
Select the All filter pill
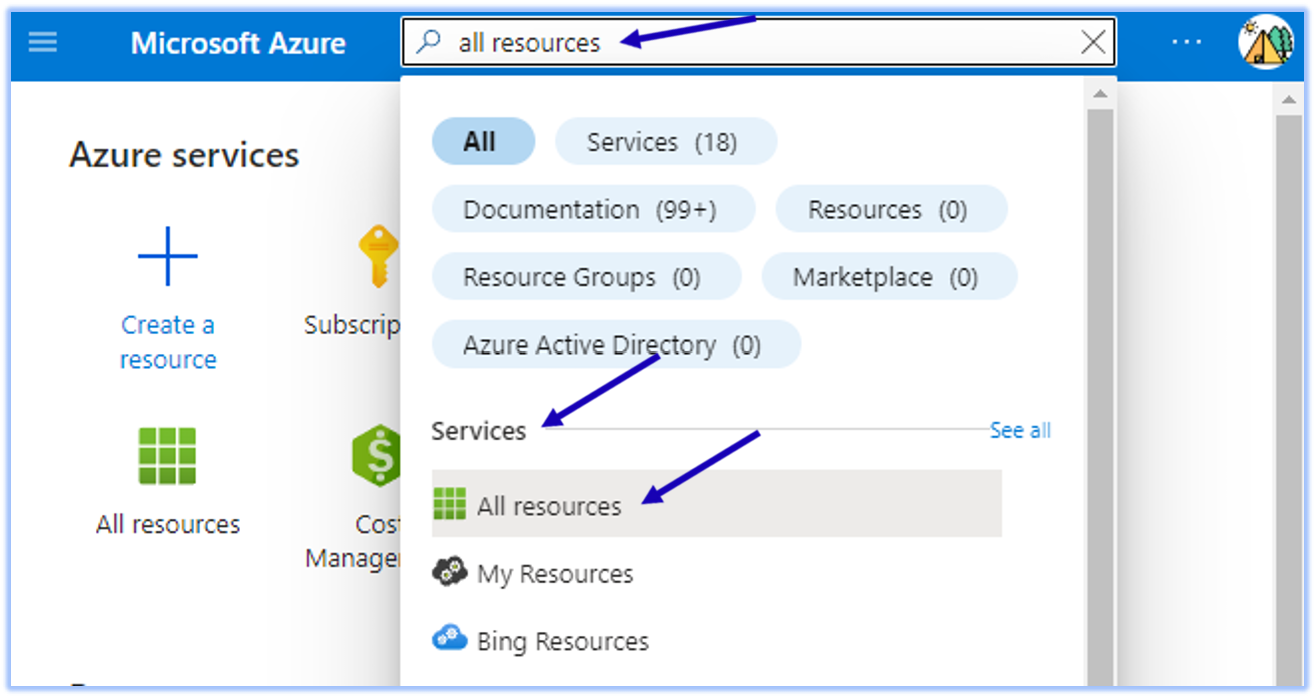click(x=482, y=142)
